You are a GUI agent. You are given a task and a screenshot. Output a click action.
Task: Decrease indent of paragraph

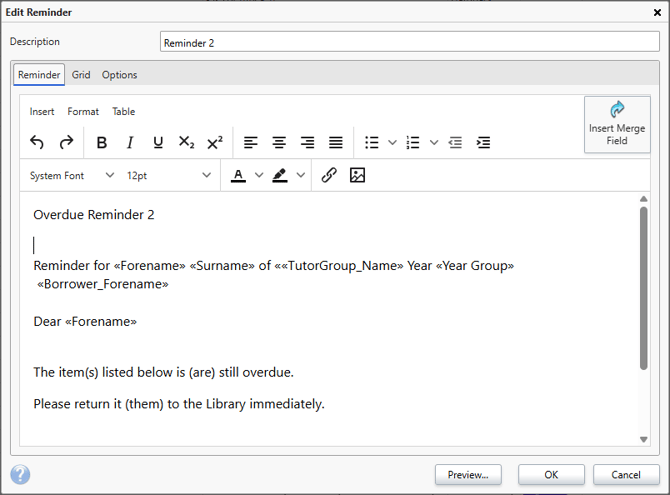(455, 143)
